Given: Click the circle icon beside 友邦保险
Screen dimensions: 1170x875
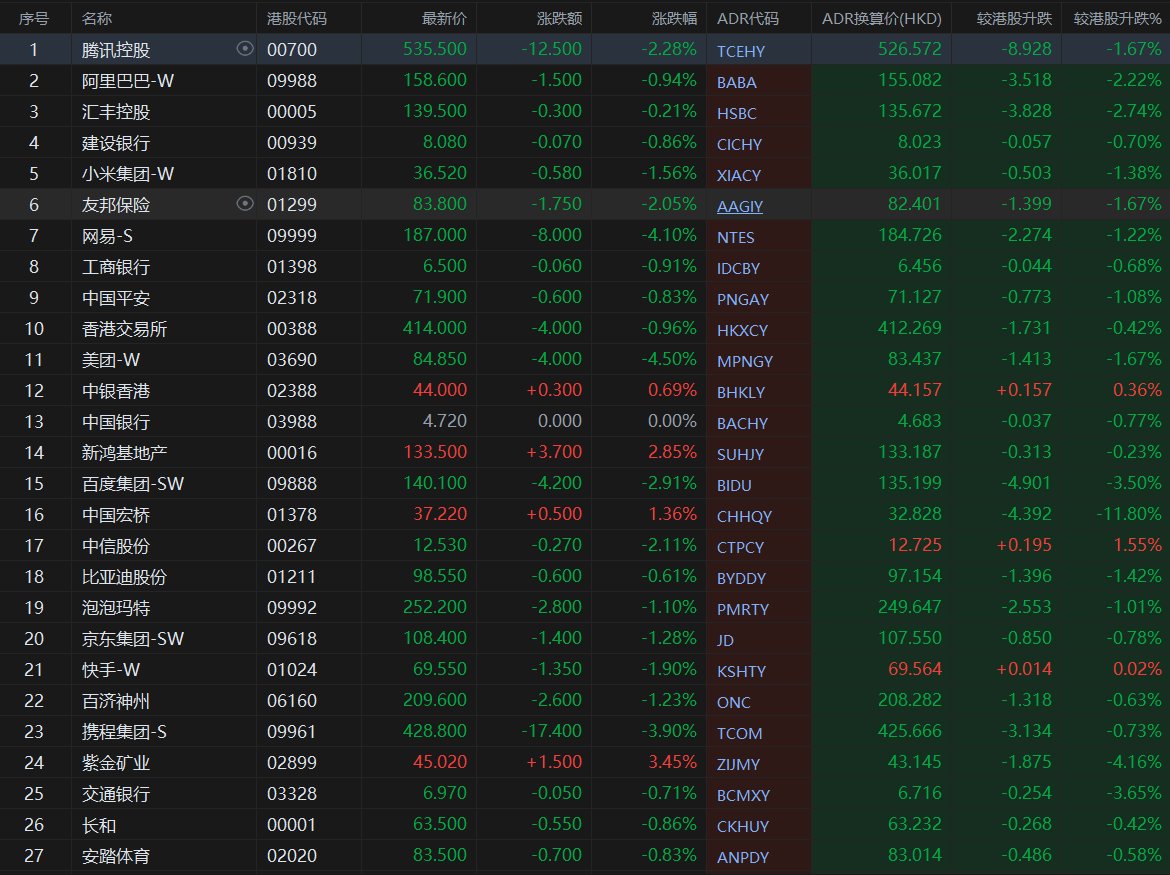Looking at the screenshot, I should click(245, 204).
